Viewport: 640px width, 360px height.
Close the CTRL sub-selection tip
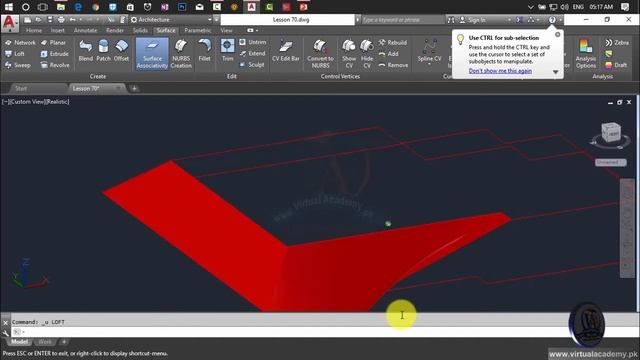[558, 35]
